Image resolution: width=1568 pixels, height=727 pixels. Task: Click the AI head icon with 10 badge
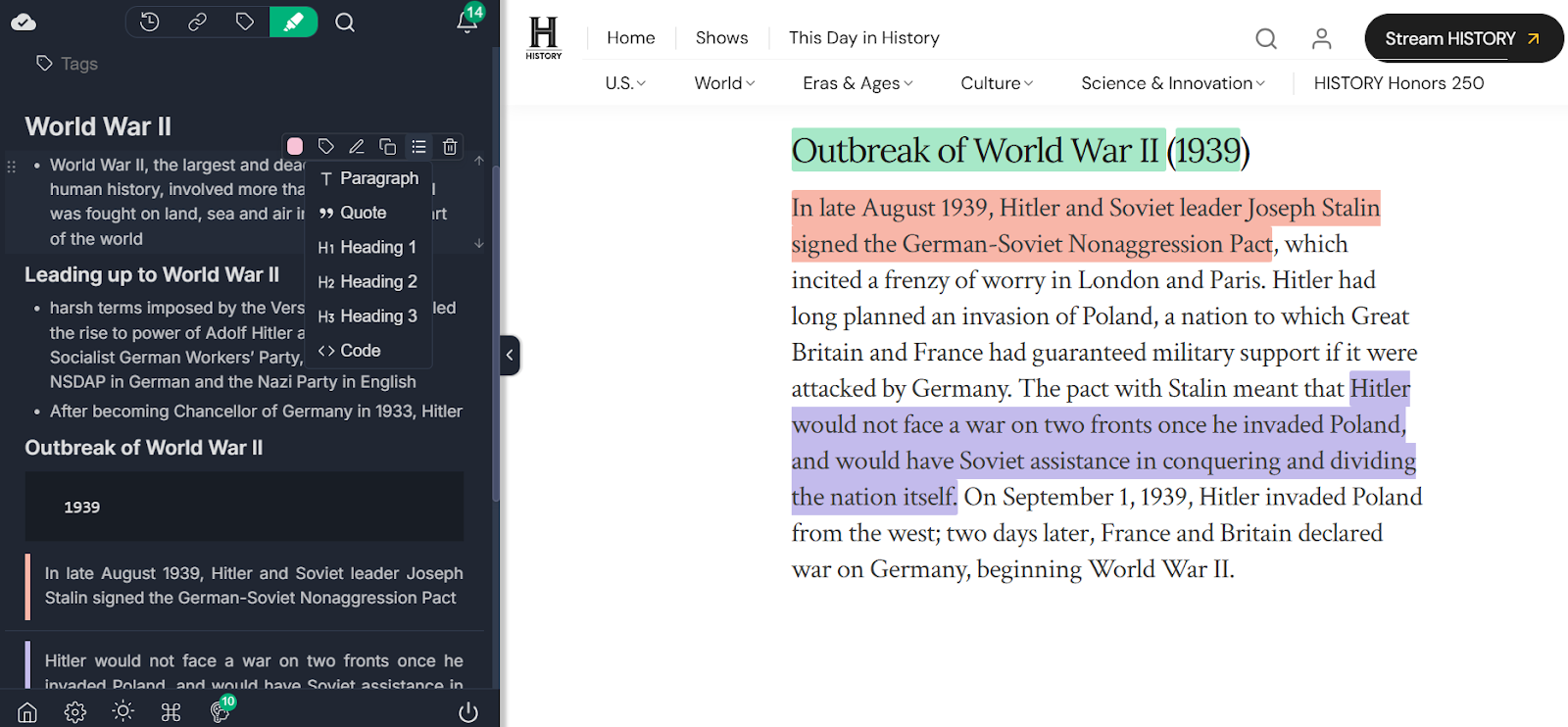(221, 709)
